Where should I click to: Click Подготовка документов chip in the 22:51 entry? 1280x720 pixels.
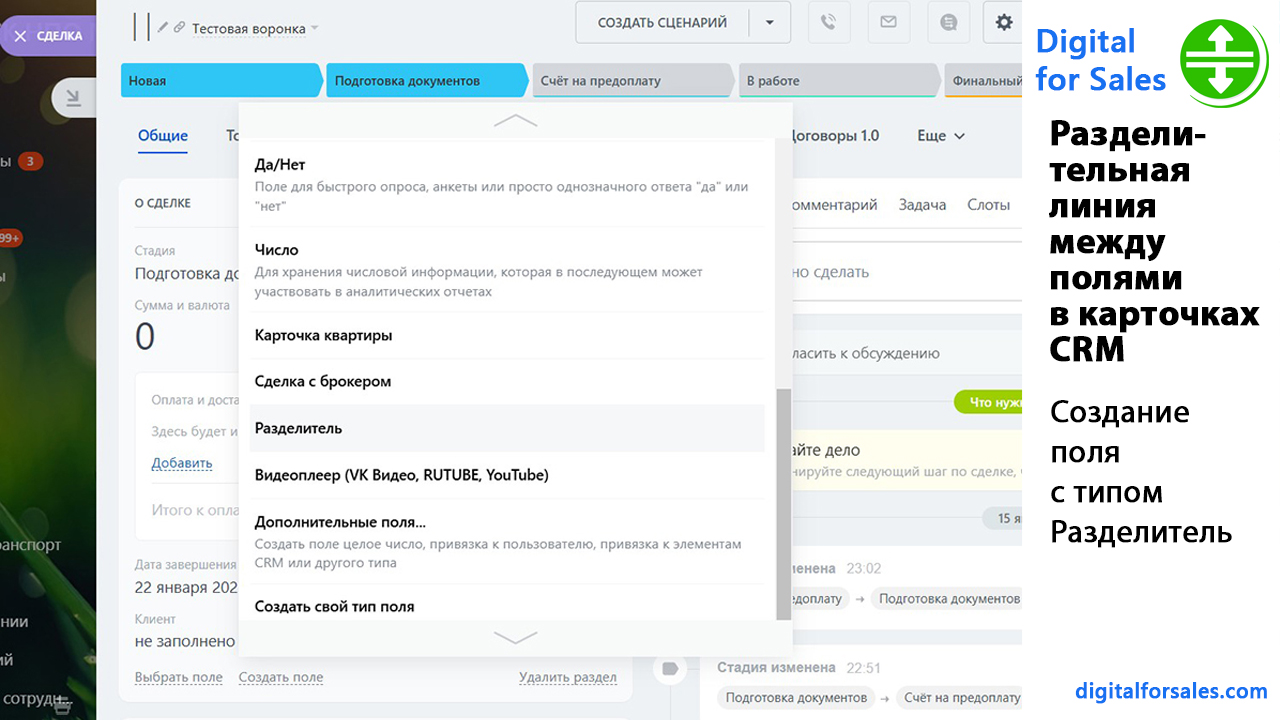click(796, 697)
